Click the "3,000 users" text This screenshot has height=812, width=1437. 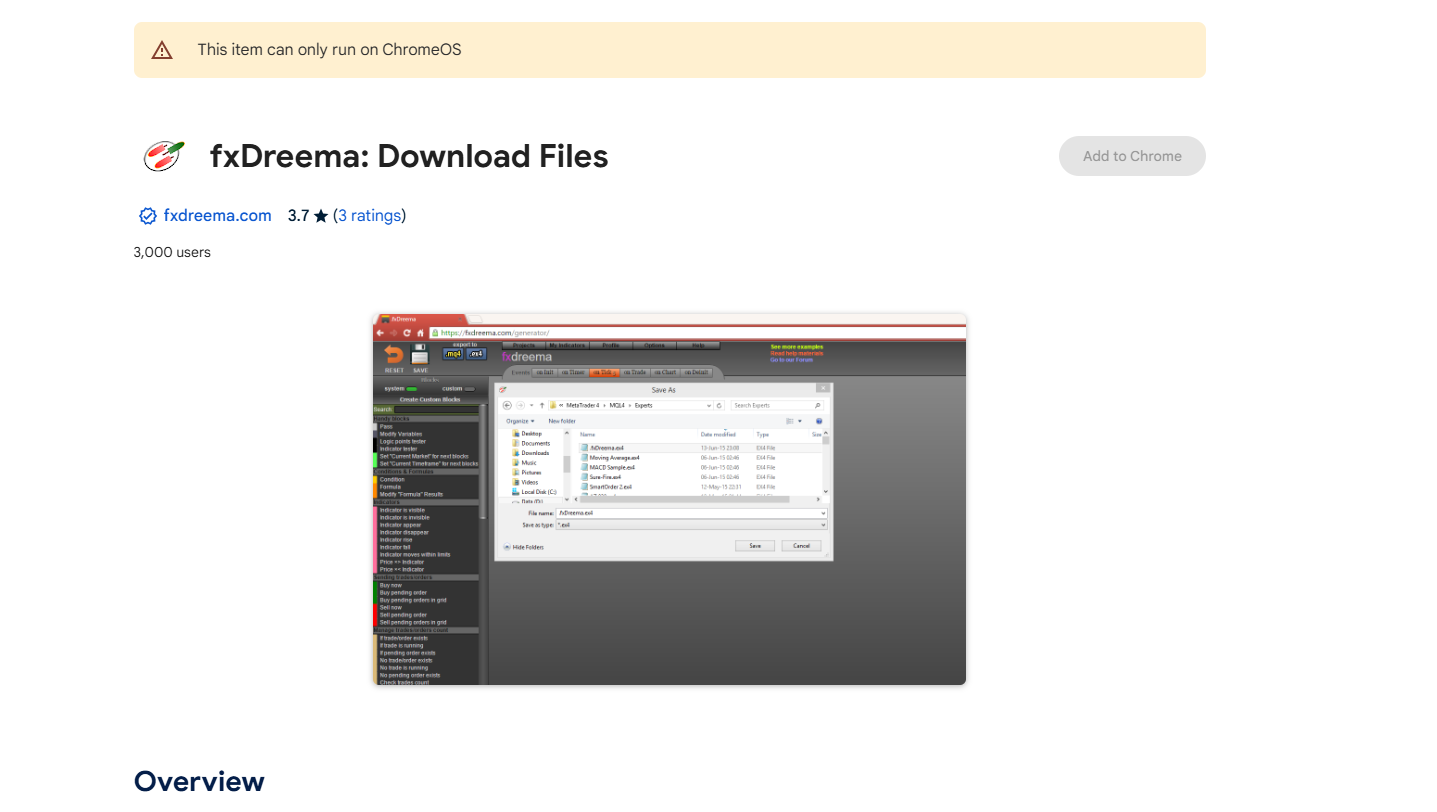[x=172, y=252]
